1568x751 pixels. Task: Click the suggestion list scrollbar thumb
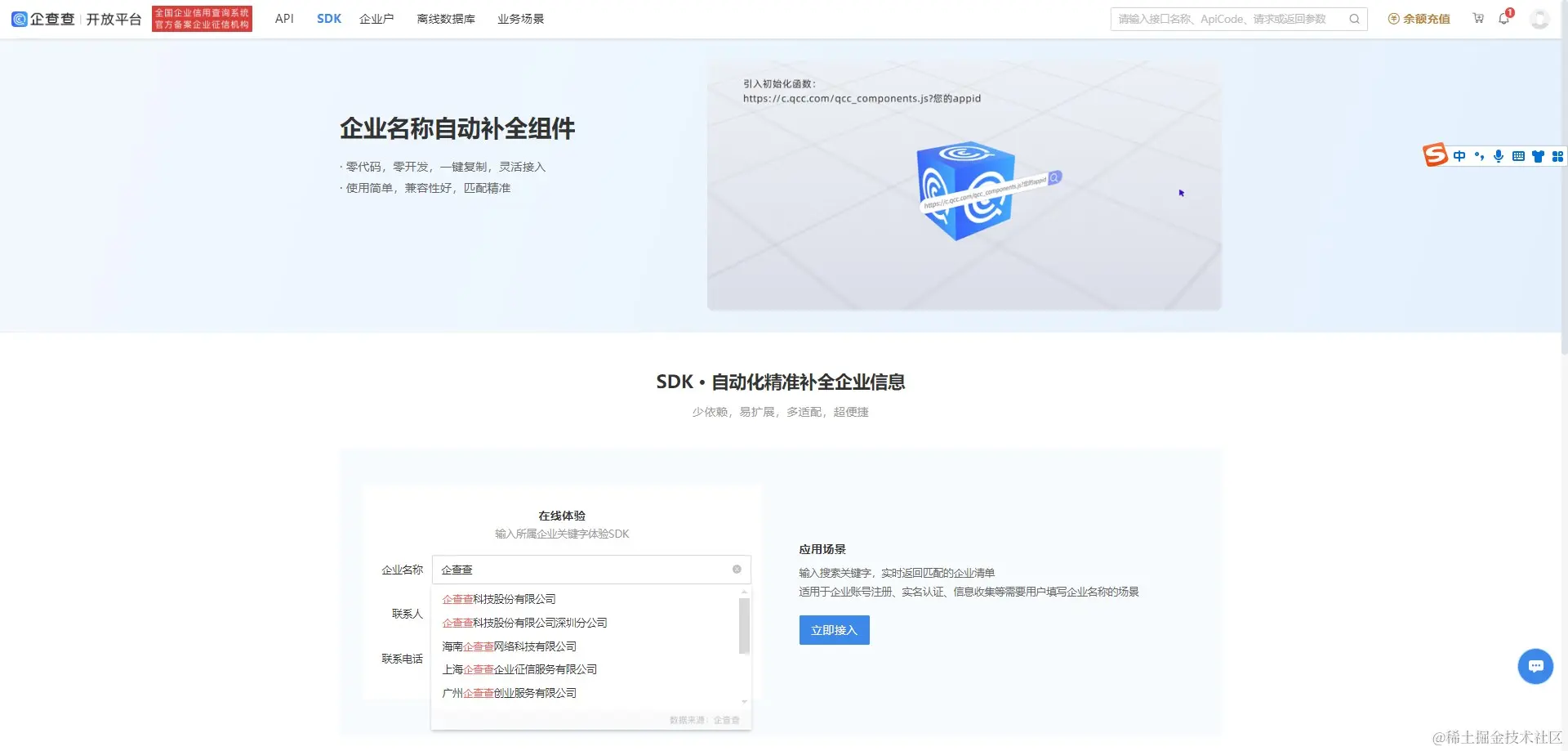click(744, 626)
